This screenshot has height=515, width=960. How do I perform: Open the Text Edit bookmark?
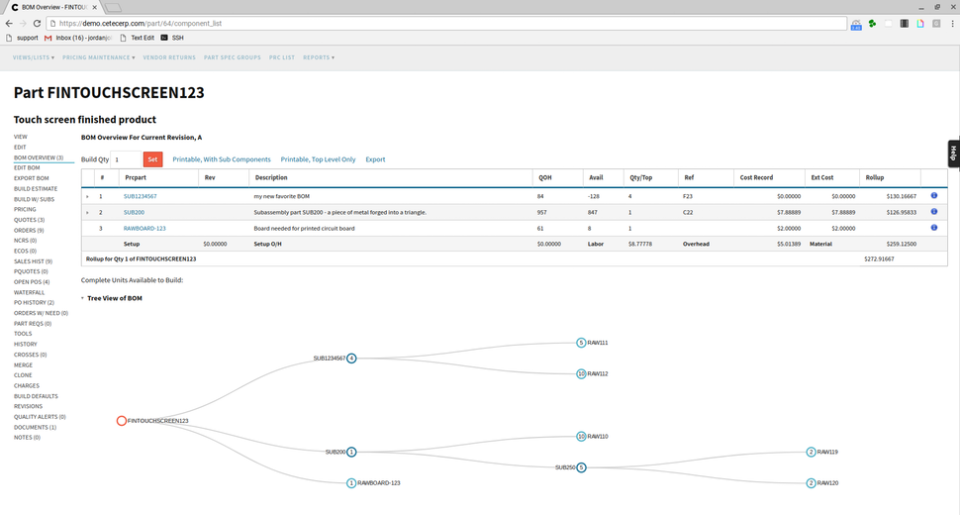[x=137, y=38]
